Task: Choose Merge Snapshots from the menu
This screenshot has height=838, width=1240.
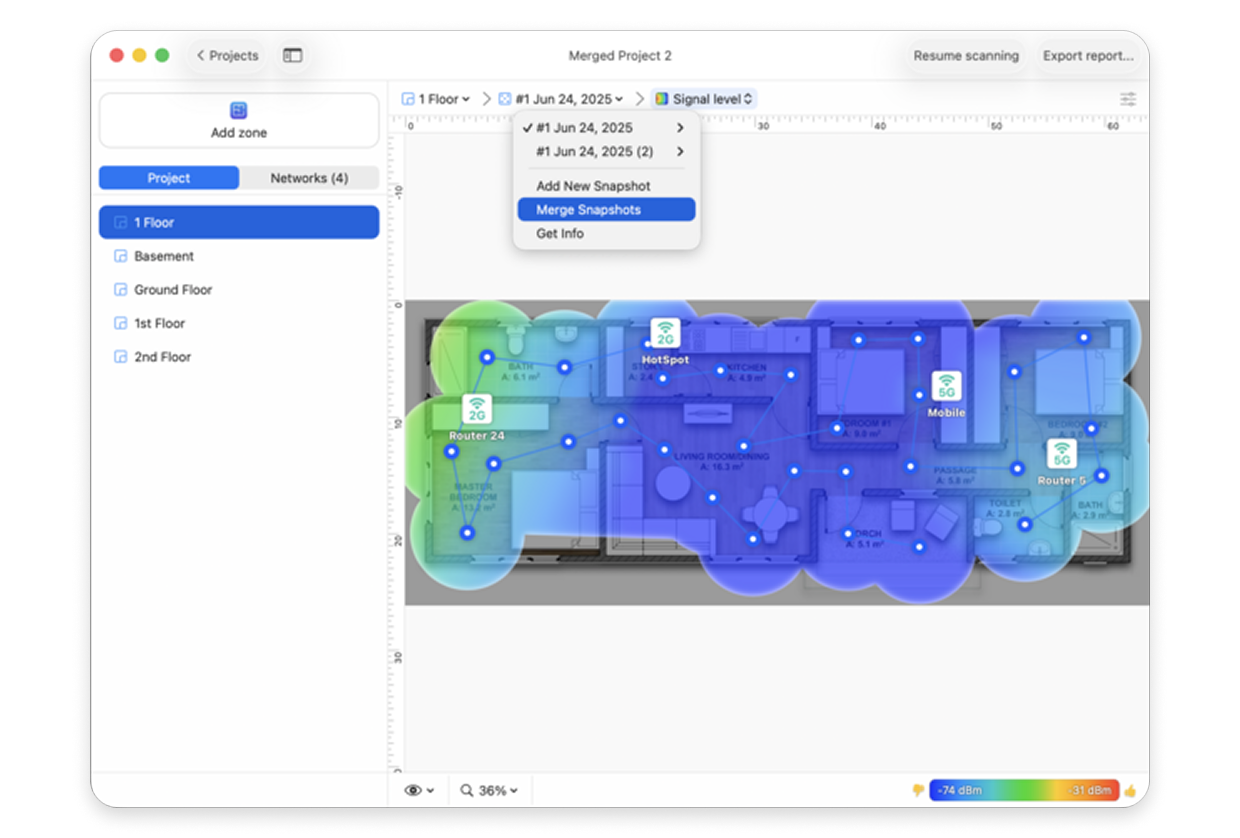Action: tap(606, 210)
